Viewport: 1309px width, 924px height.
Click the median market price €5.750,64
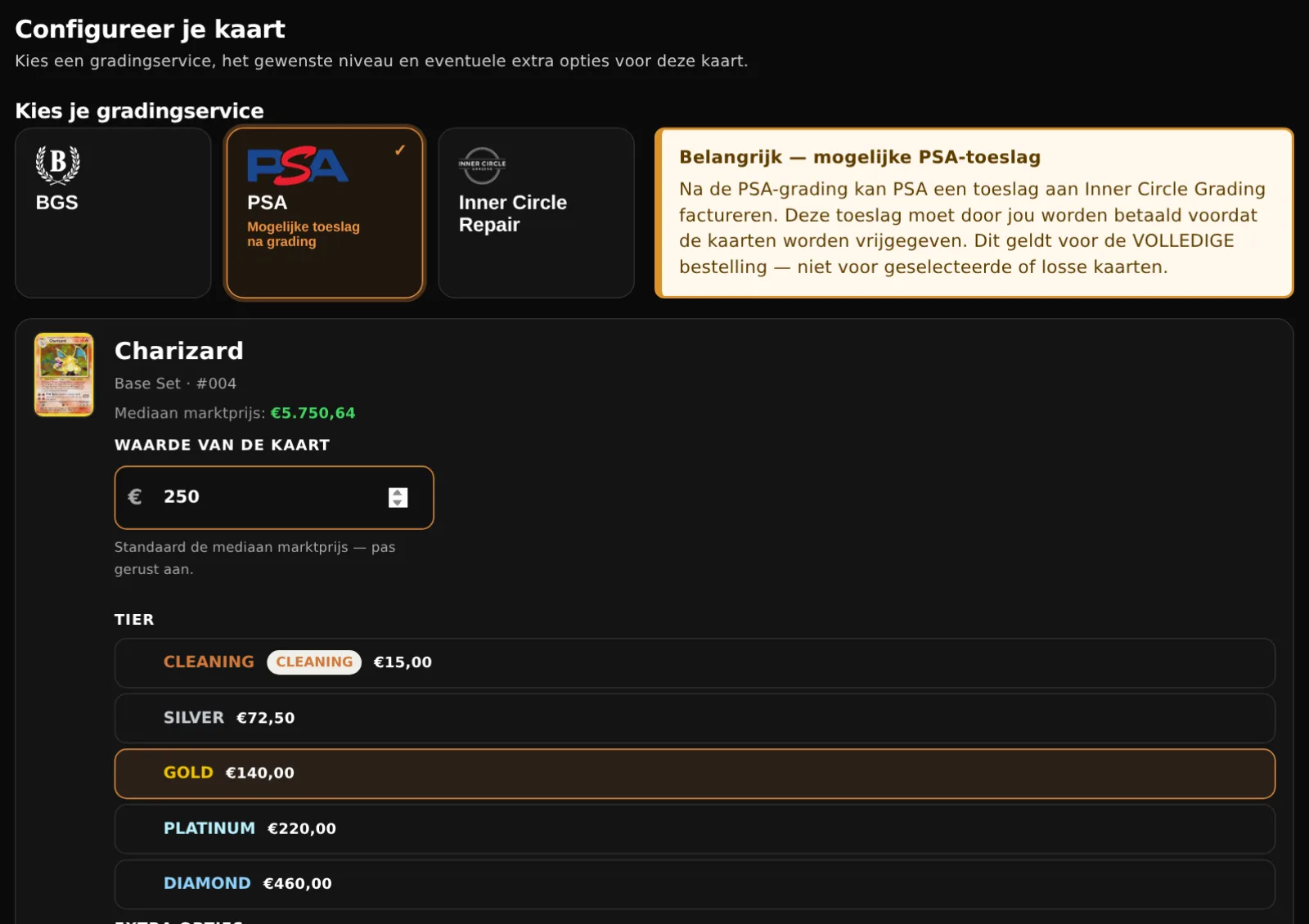[x=313, y=413]
